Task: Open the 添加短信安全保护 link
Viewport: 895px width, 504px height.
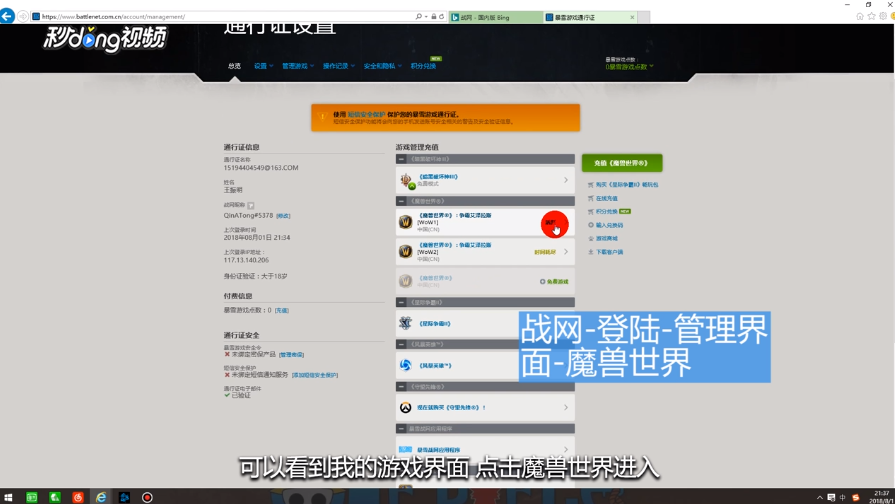Action: tap(315, 376)
